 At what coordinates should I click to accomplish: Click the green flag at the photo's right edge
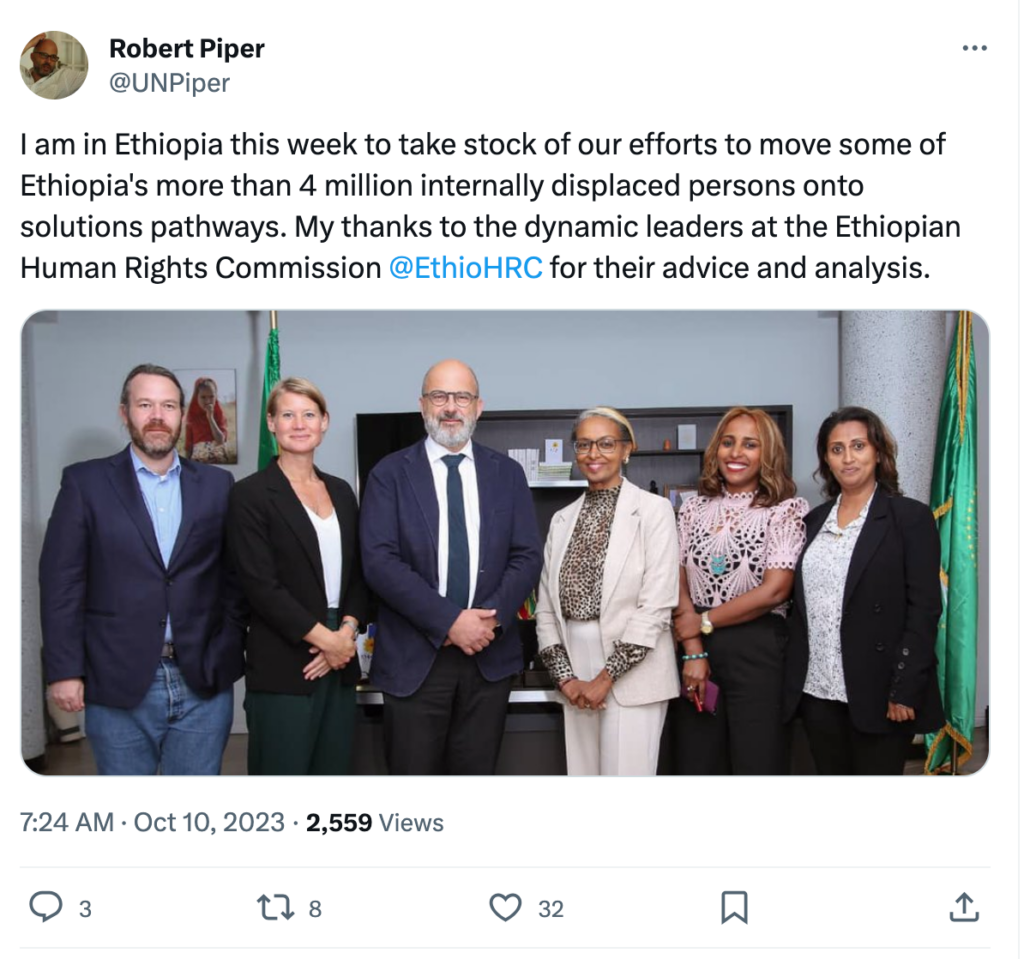[x=954, y=540]
